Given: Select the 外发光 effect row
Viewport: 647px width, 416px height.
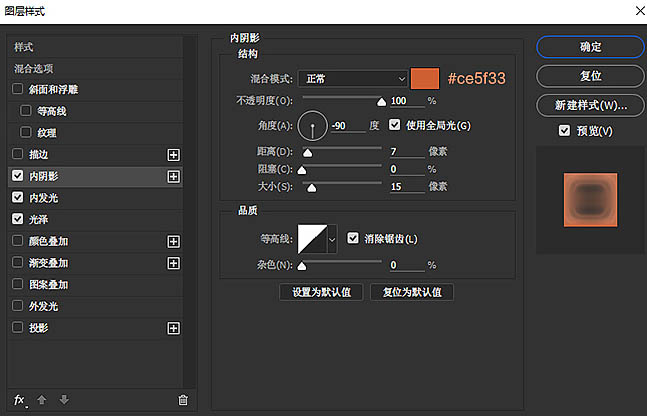Looking at the screenshot, I should coord(95,306).
